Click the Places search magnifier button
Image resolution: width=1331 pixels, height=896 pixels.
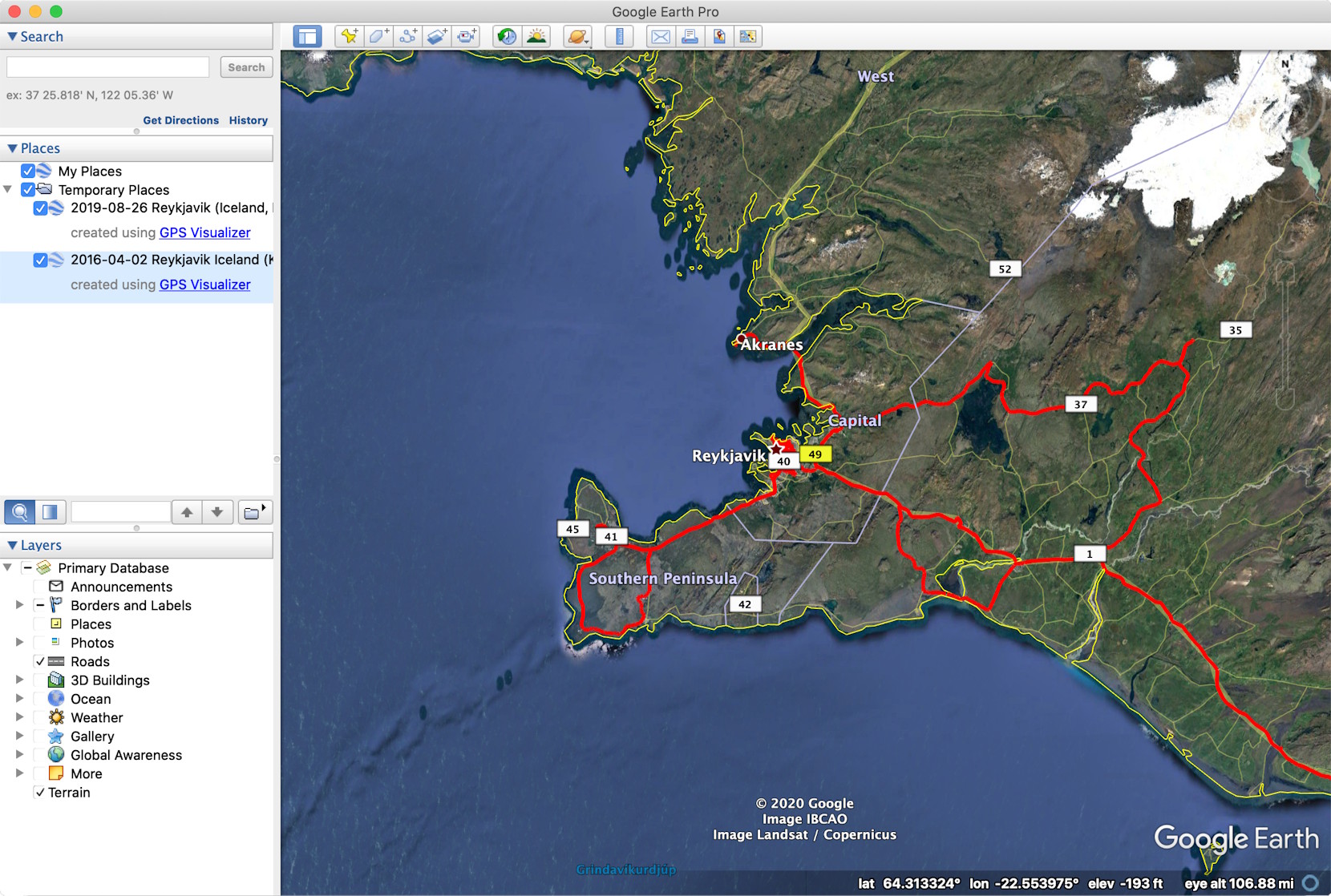(x=19, y=511)
